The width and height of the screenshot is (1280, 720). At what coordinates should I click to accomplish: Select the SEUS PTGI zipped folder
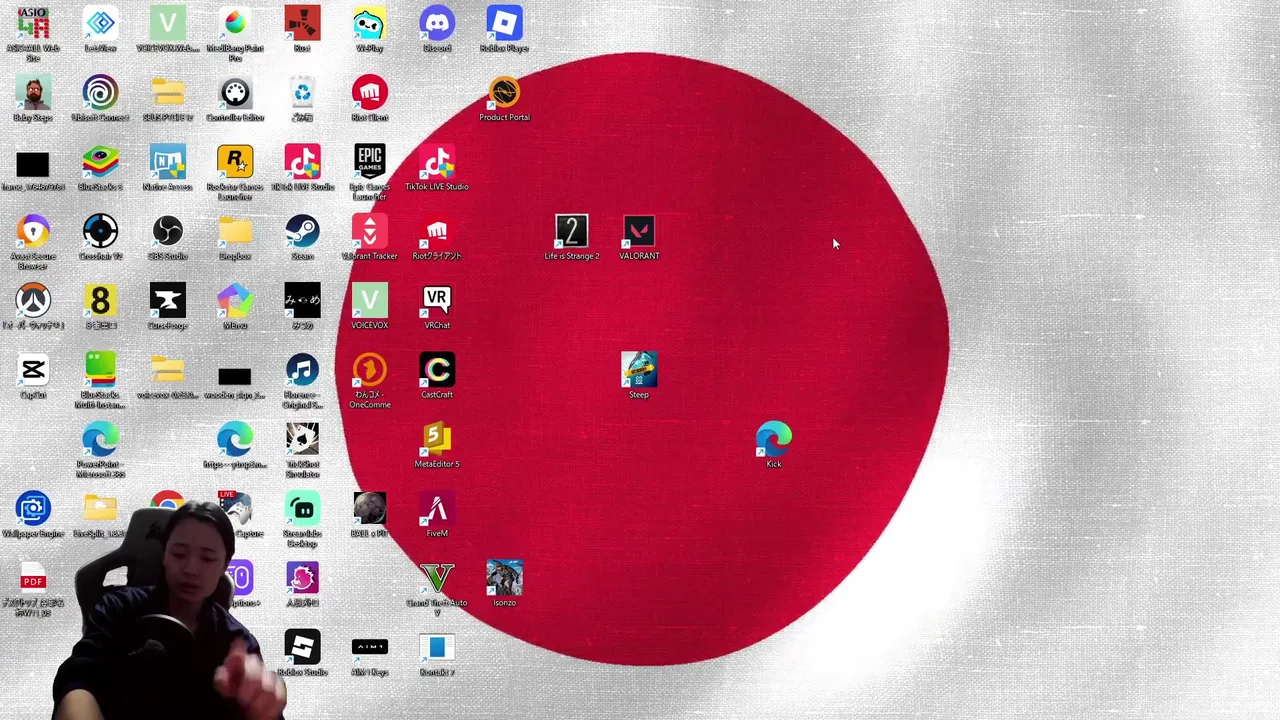click(x=168, y=93)
